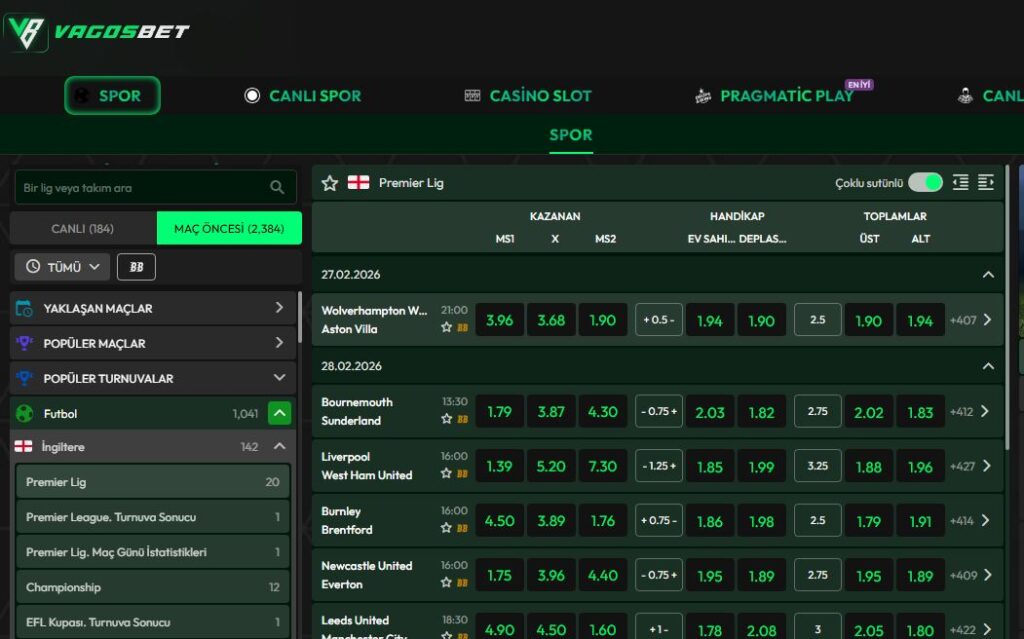Pick MS2 odds 1.76 for Brentford
This screenshot has width=1024, height=639.
[602, 521]
